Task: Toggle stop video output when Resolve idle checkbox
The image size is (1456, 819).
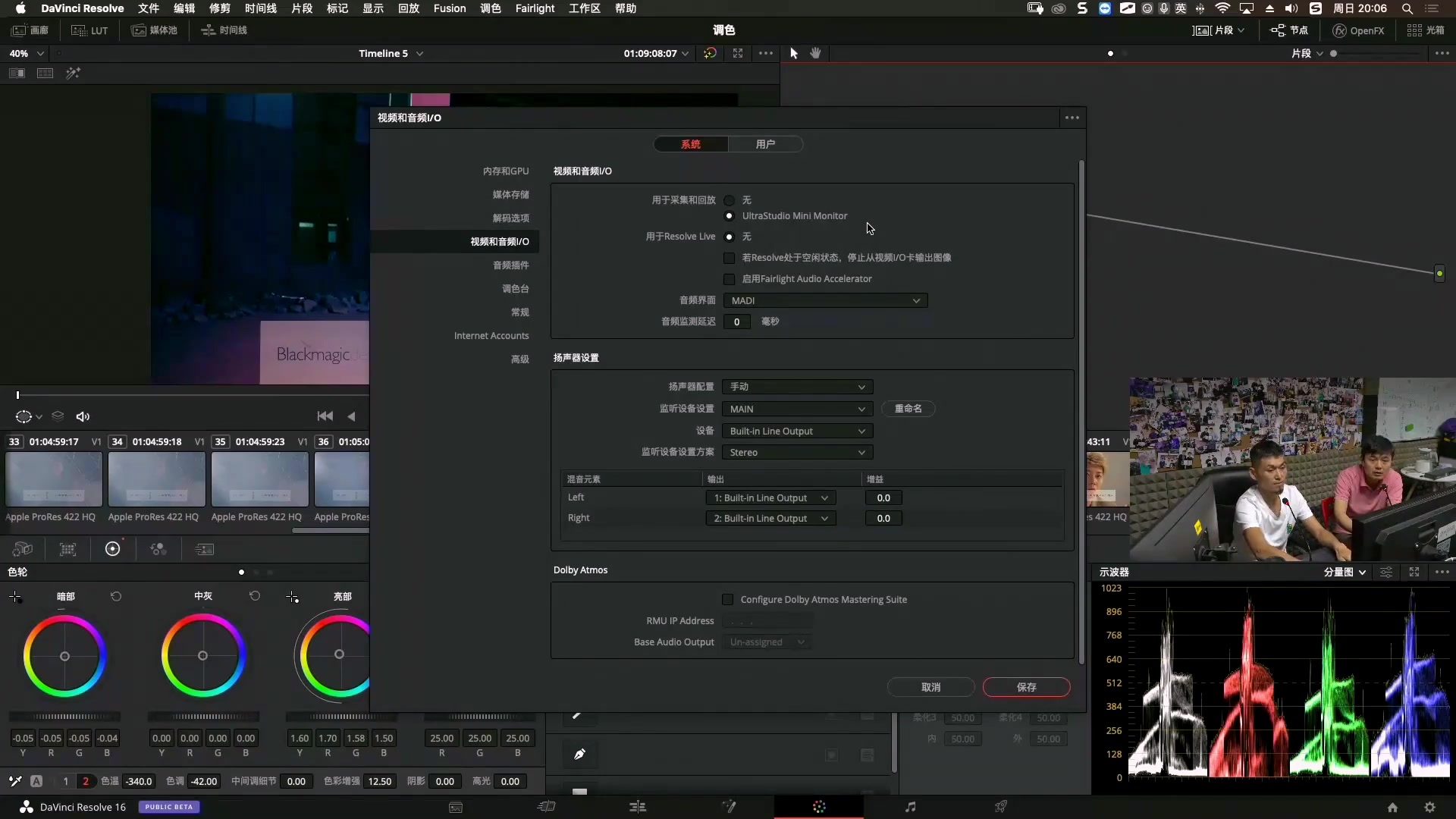Action: (x=730, y=258)
